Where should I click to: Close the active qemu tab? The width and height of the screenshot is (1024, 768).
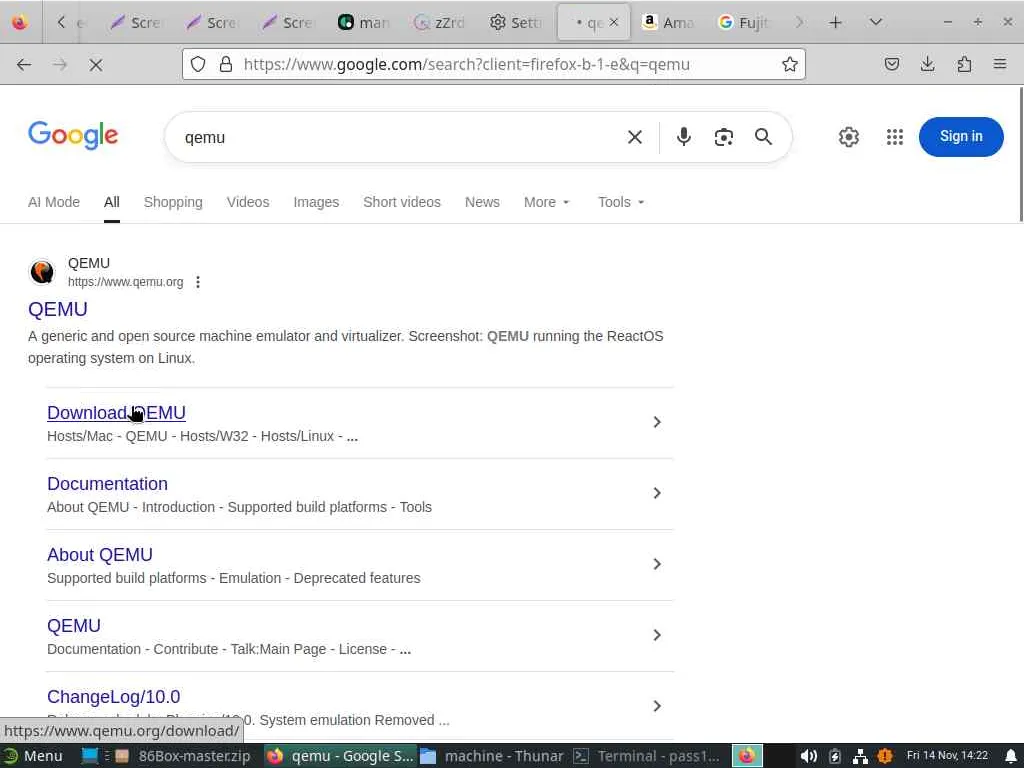tap(614, 22)
